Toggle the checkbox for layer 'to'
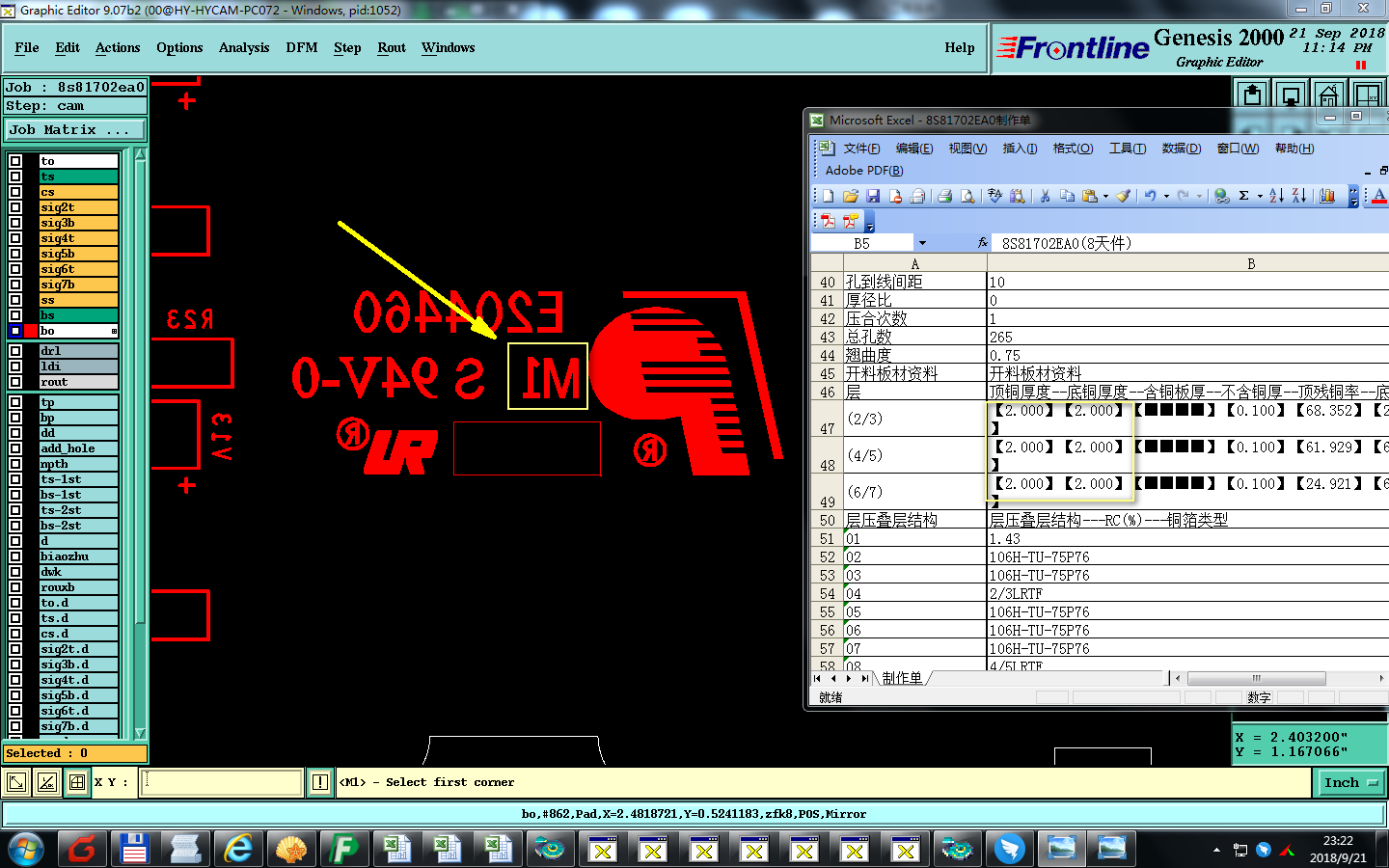The height and width of the screenshot is (868, 1389). [x=15, y=161]
